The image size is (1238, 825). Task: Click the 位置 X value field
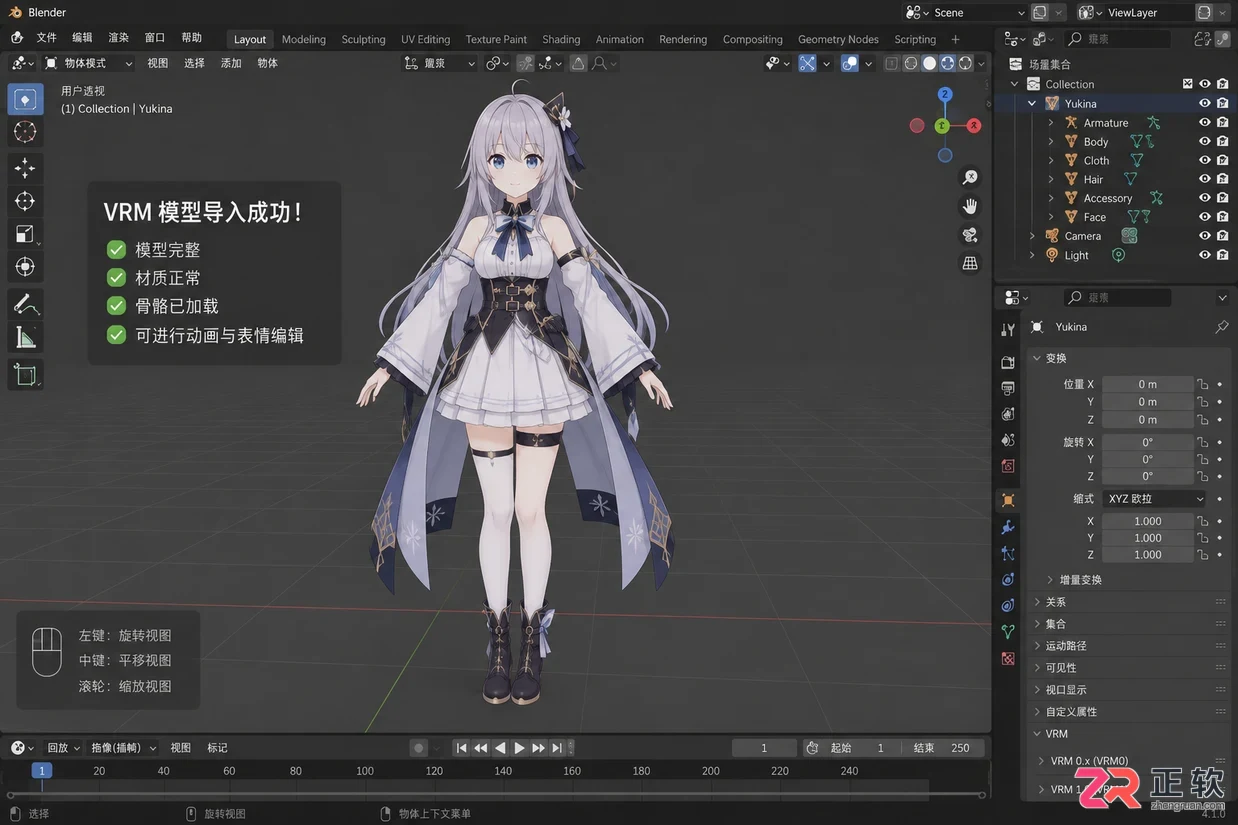pos(1147,384)
